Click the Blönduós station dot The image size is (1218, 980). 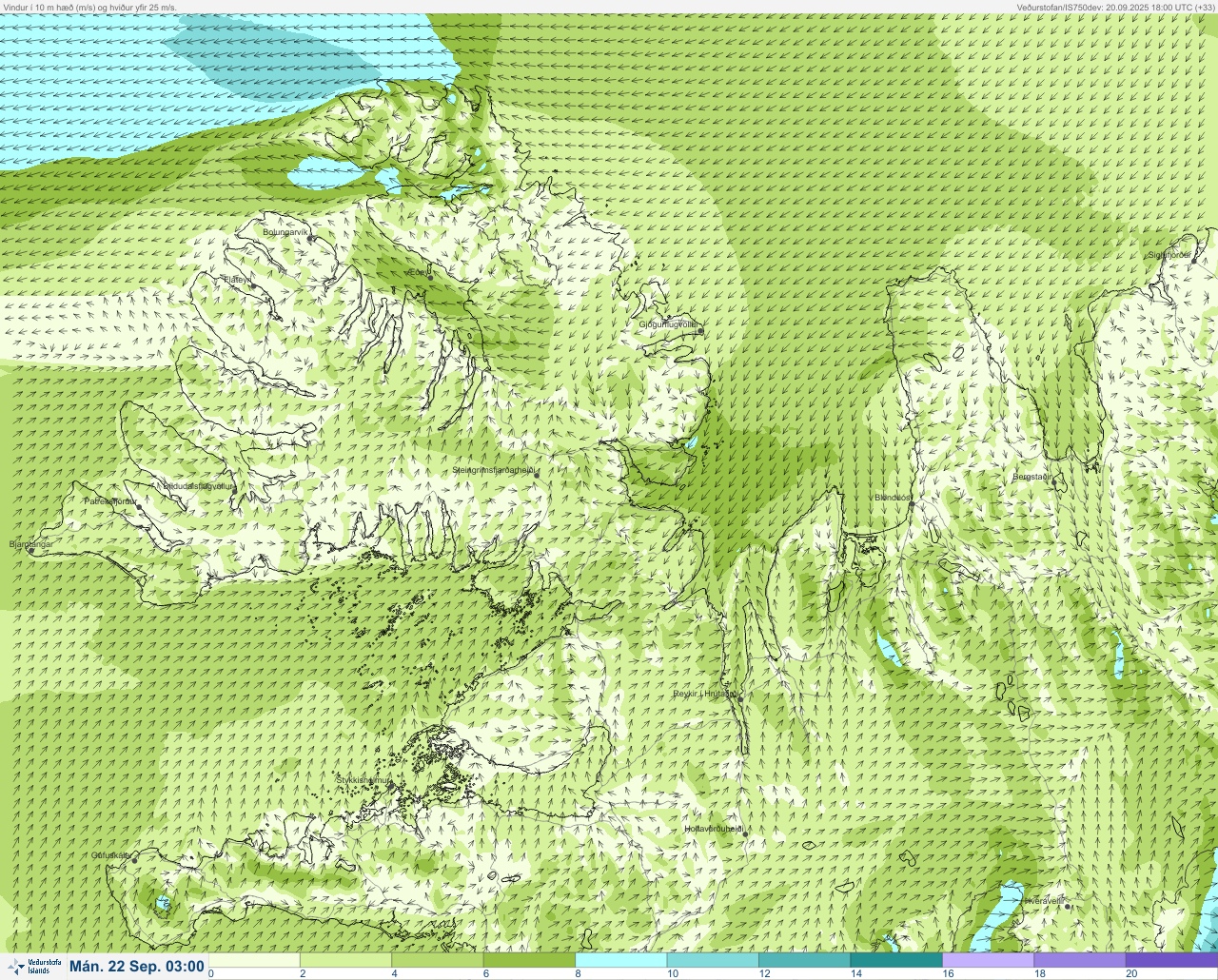tap(912, 504)
